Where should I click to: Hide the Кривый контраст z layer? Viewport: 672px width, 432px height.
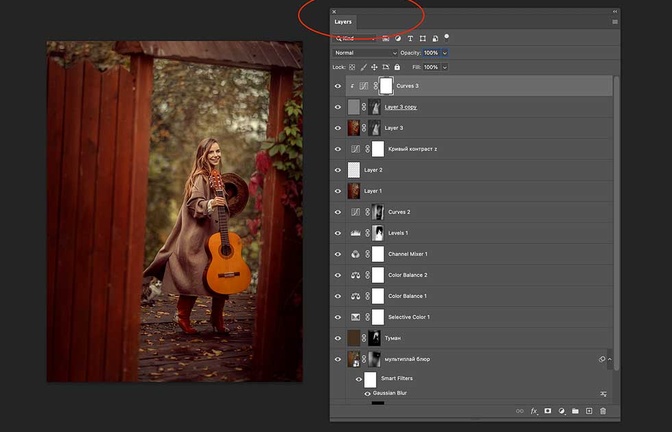tap(338, 149)
